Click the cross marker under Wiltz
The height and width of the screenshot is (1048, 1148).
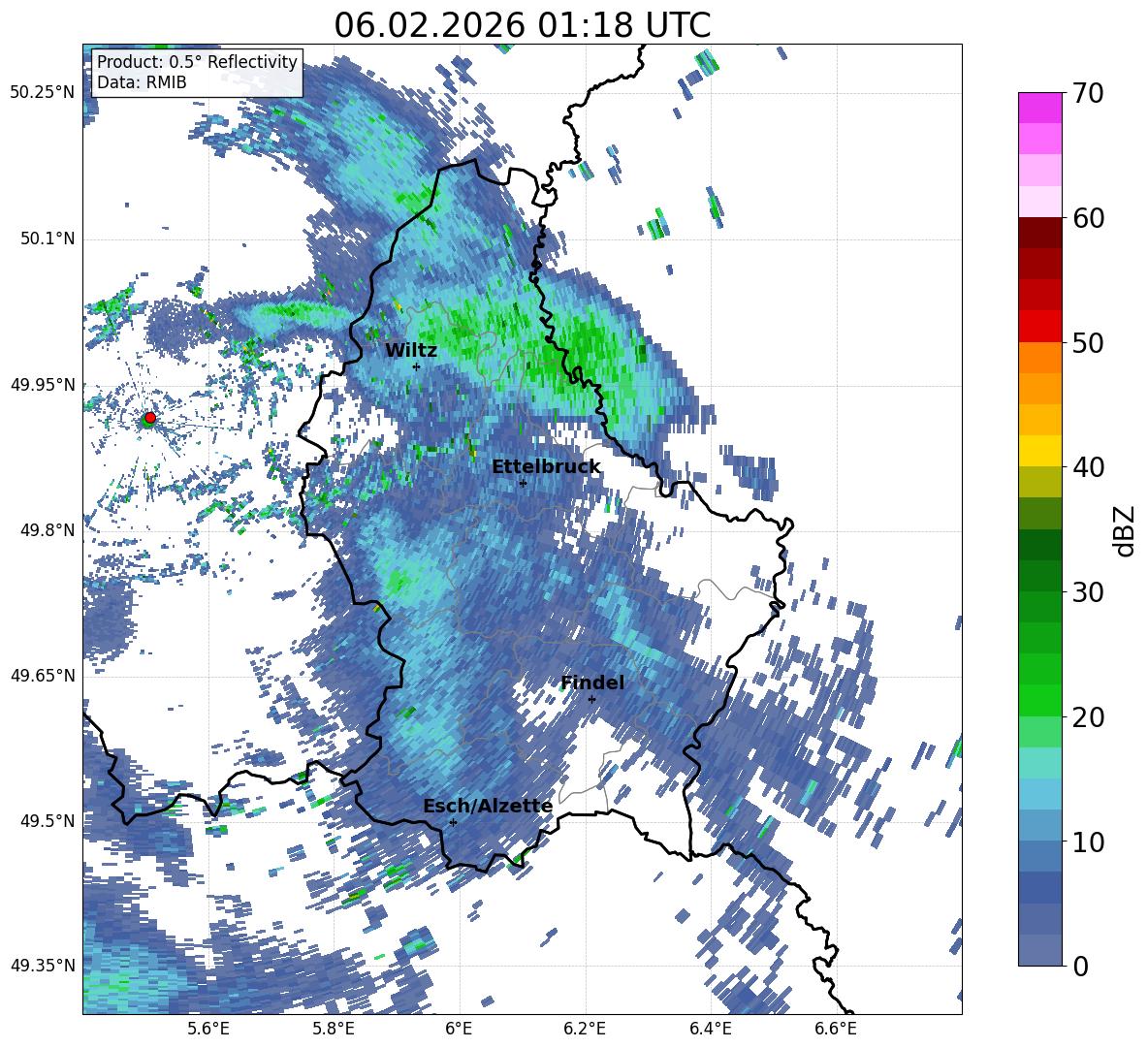point(417,366)
